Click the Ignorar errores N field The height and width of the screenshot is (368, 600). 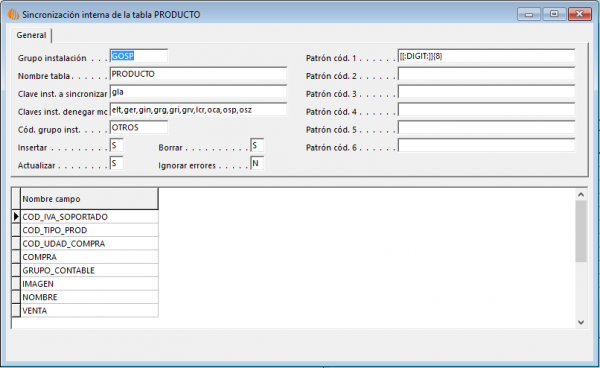coord(257,164)
